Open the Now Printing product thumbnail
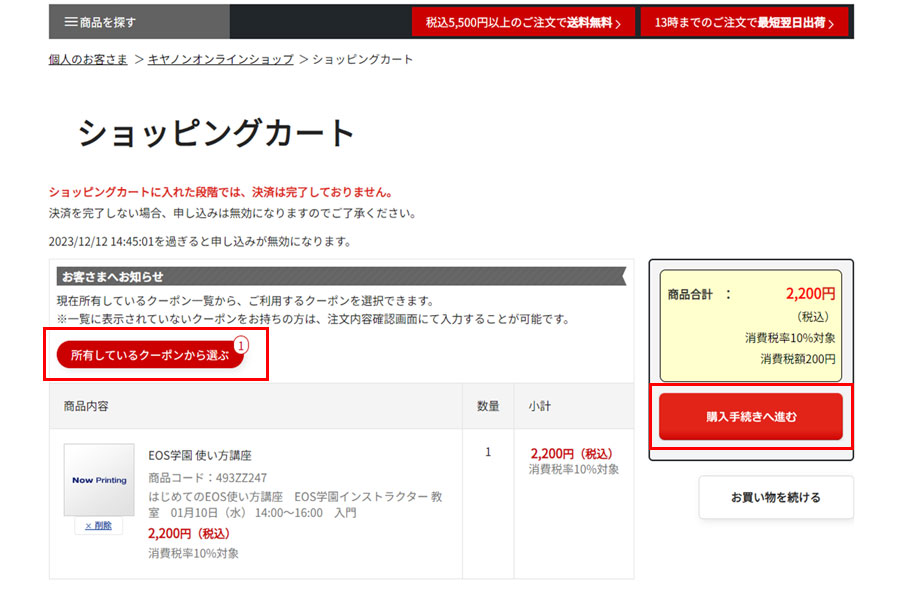The image size is (912, 592). [99, 480]
